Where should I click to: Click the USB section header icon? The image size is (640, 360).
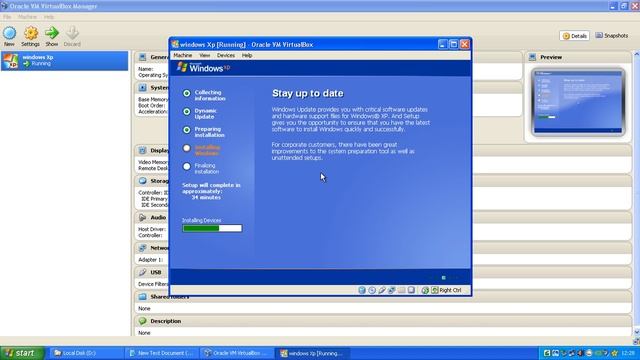142,272
